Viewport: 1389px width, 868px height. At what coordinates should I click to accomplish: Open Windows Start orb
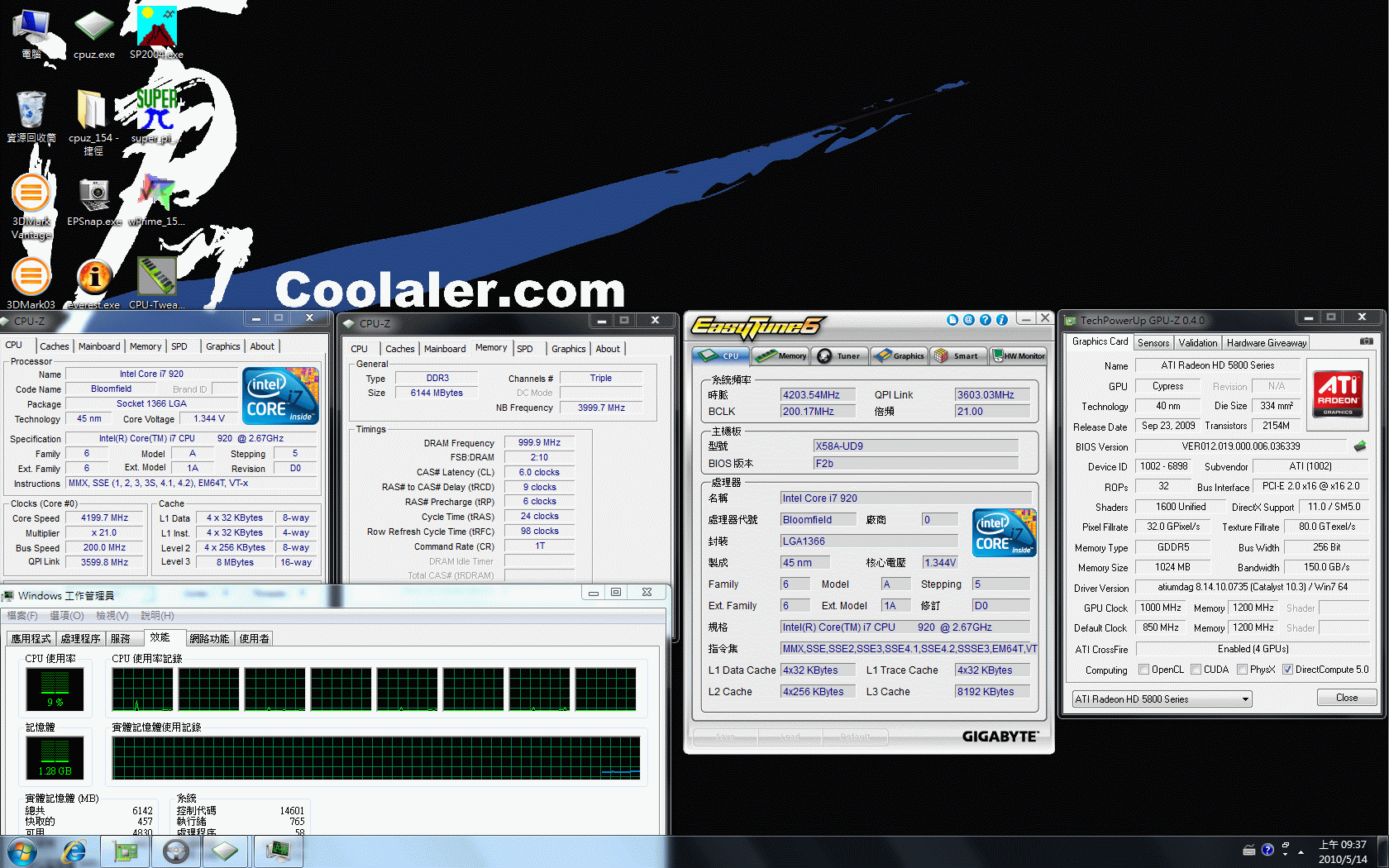click(22, 851)
